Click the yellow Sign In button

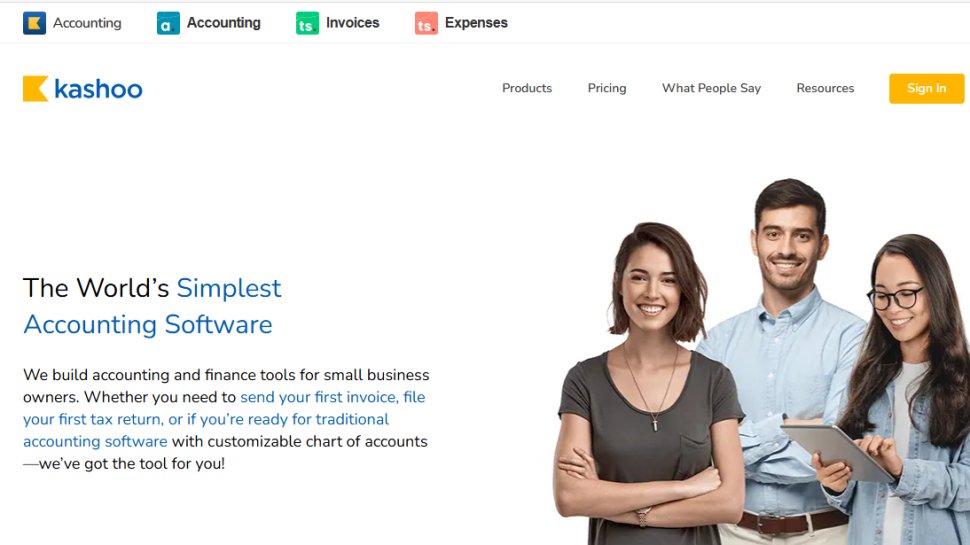point(926,88)
